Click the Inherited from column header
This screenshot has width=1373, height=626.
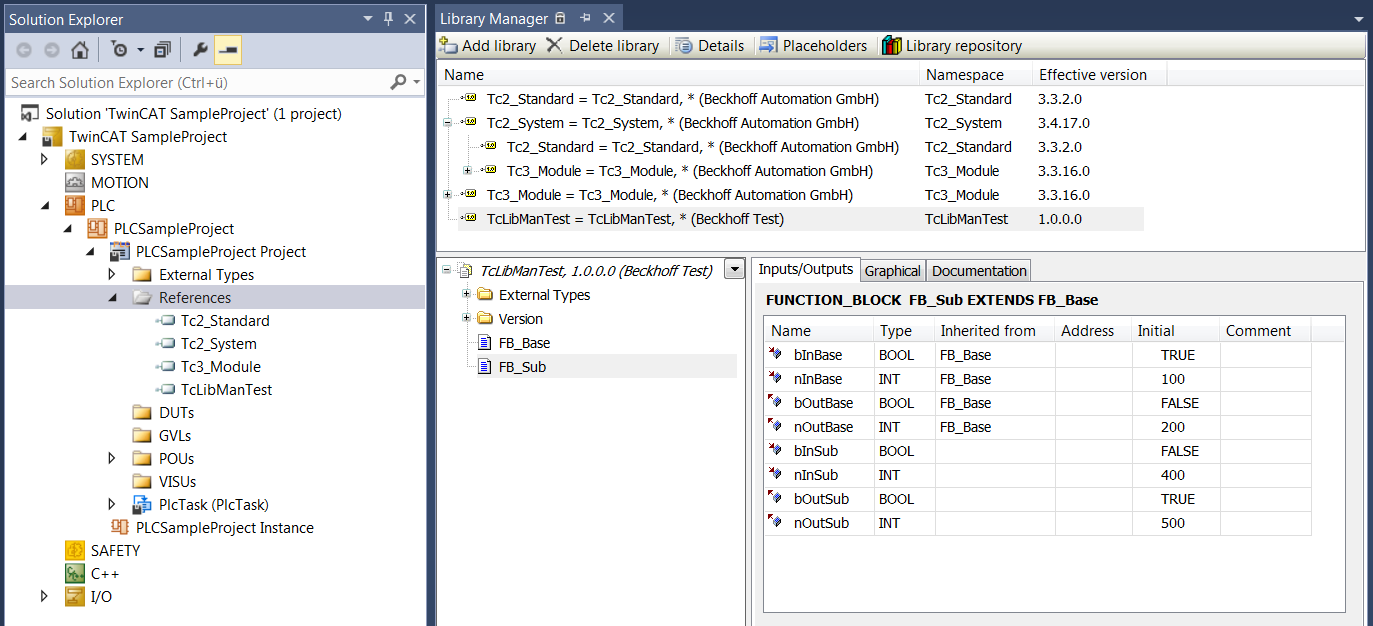pyautogui.click(x=994, y=331)
